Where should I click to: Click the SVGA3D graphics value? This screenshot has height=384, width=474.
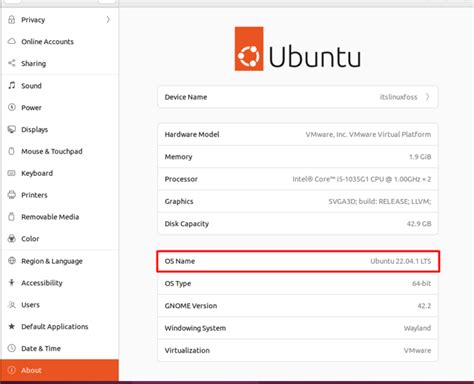(x=380, y=201)
